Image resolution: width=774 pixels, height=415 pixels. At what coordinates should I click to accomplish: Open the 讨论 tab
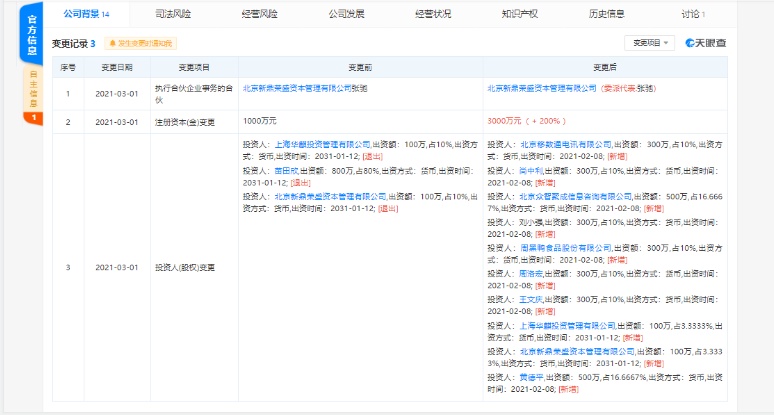pyautogui.click(x=692, y=14)
